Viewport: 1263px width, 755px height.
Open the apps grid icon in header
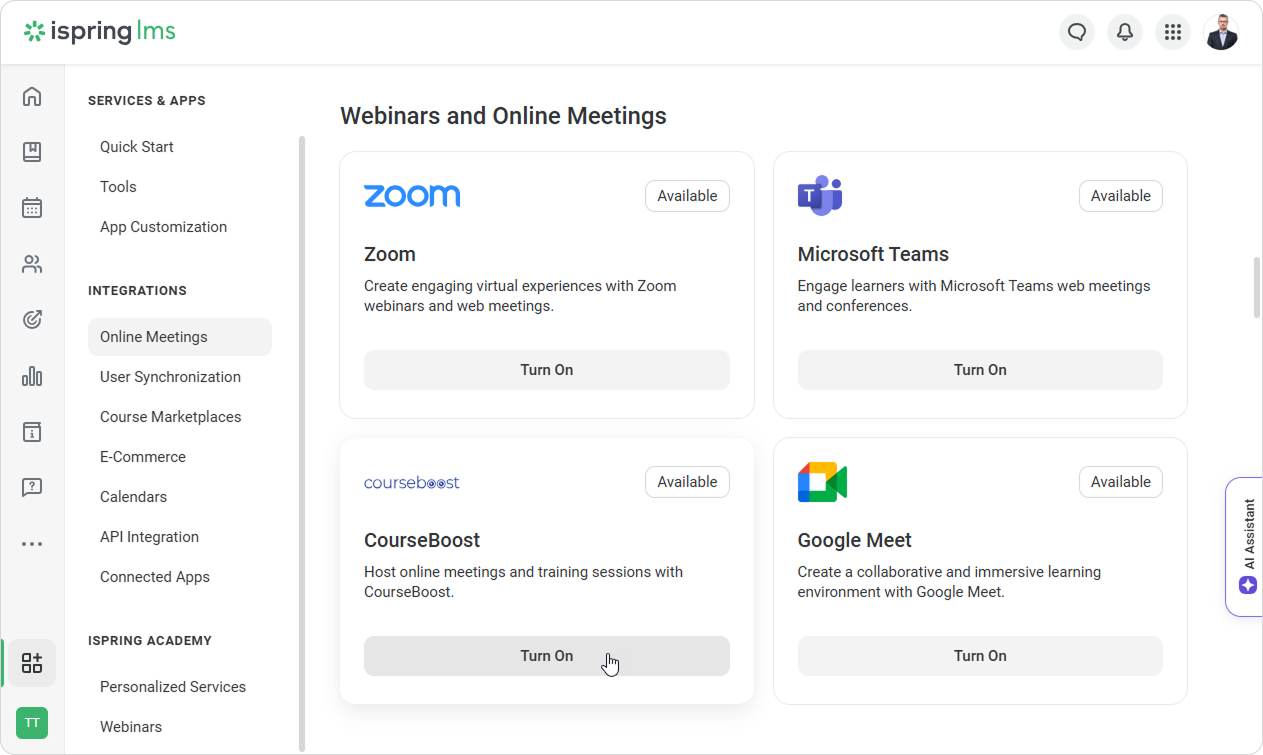pos(1173,32)
